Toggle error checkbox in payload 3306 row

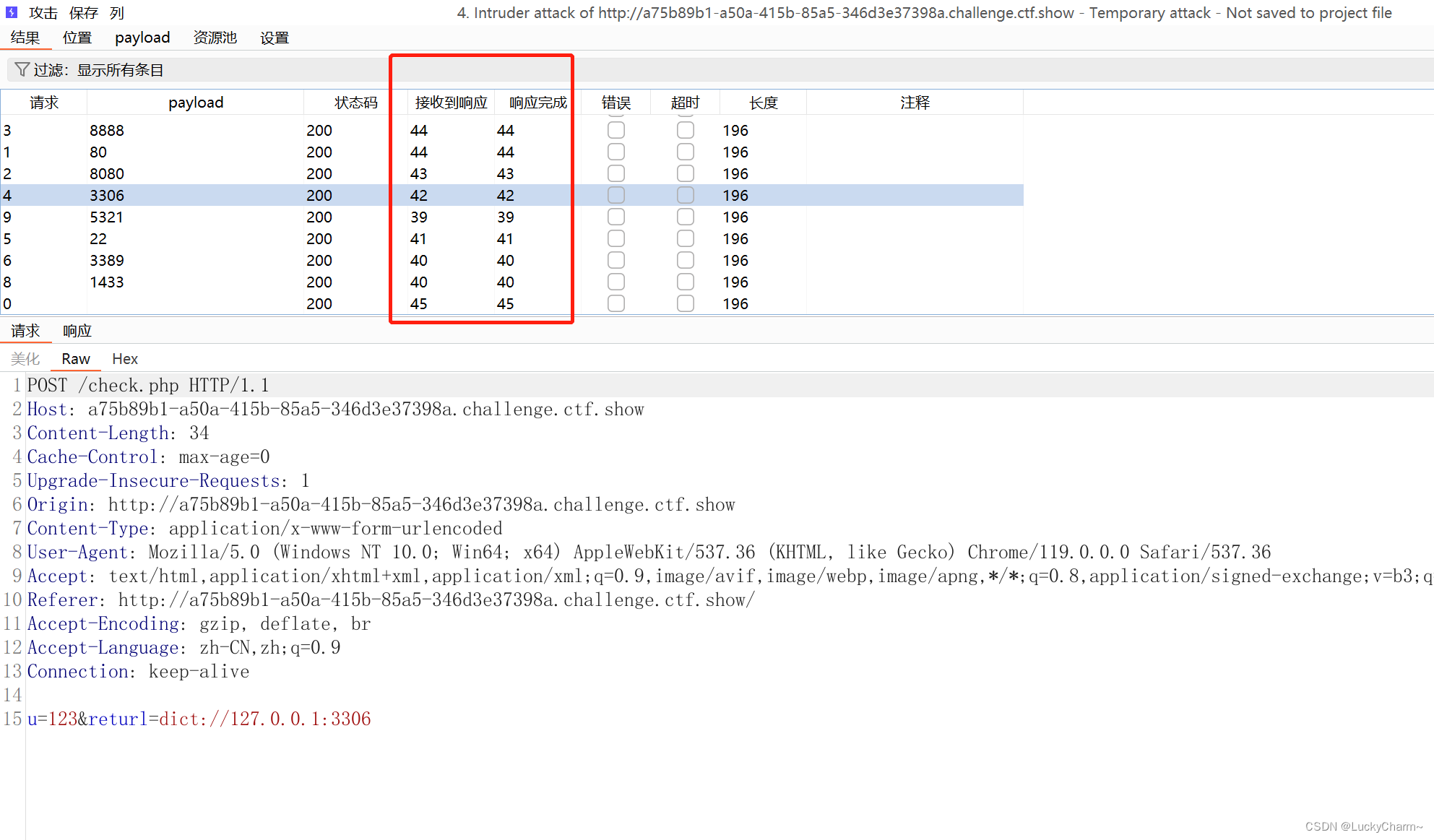click(616, 195)
